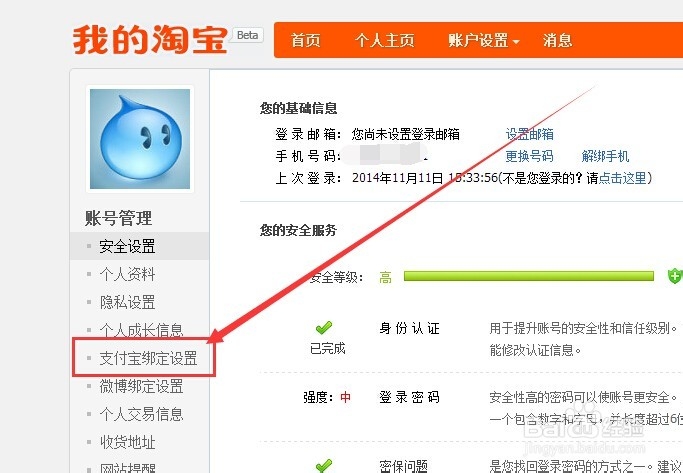Go to 首页 in the top navigation
683x473 pixels.
[x=305, y=41]
